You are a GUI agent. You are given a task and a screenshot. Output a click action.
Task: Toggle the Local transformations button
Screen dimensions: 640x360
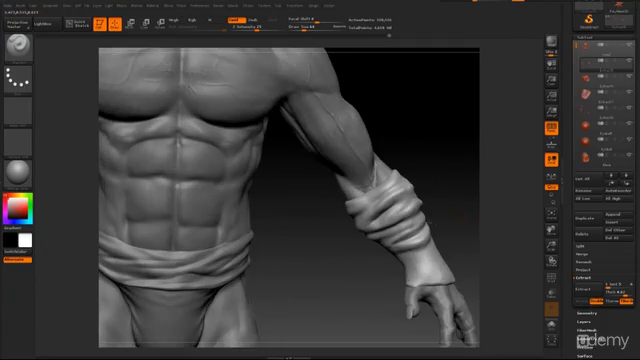[551, 160]
